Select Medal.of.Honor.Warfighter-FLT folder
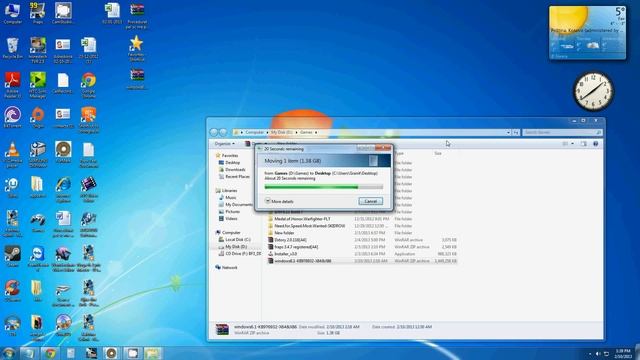The height and width of the screenshot is (360, 640). pyautogui.click(x=362, y=219)
